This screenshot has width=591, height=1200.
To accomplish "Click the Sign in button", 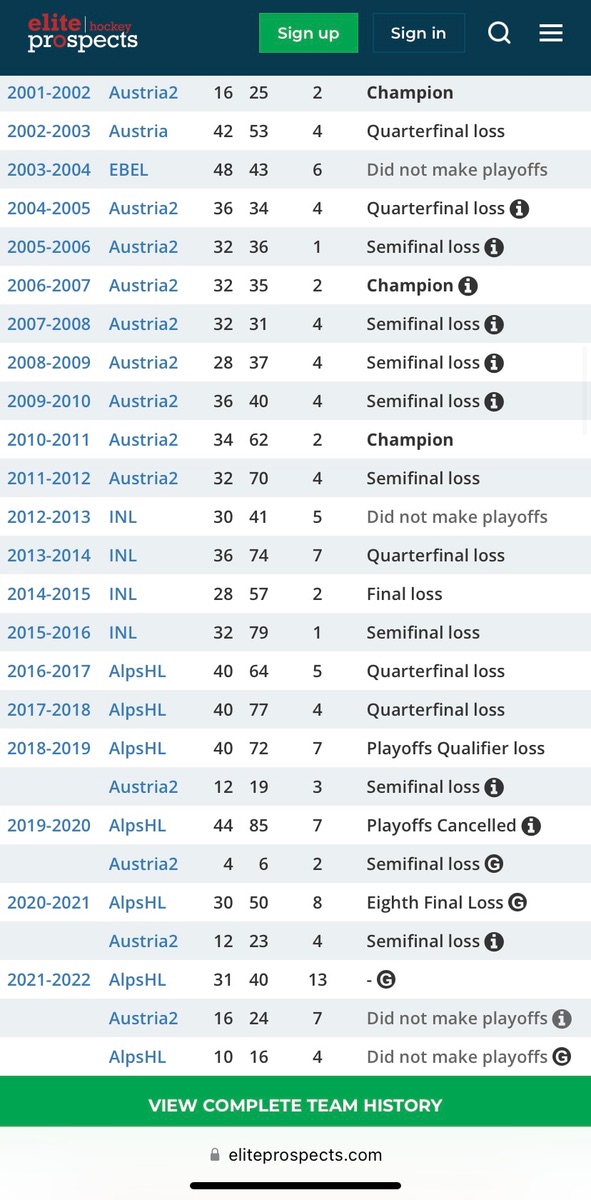I will pyautogui.click(x=418, y=33).
